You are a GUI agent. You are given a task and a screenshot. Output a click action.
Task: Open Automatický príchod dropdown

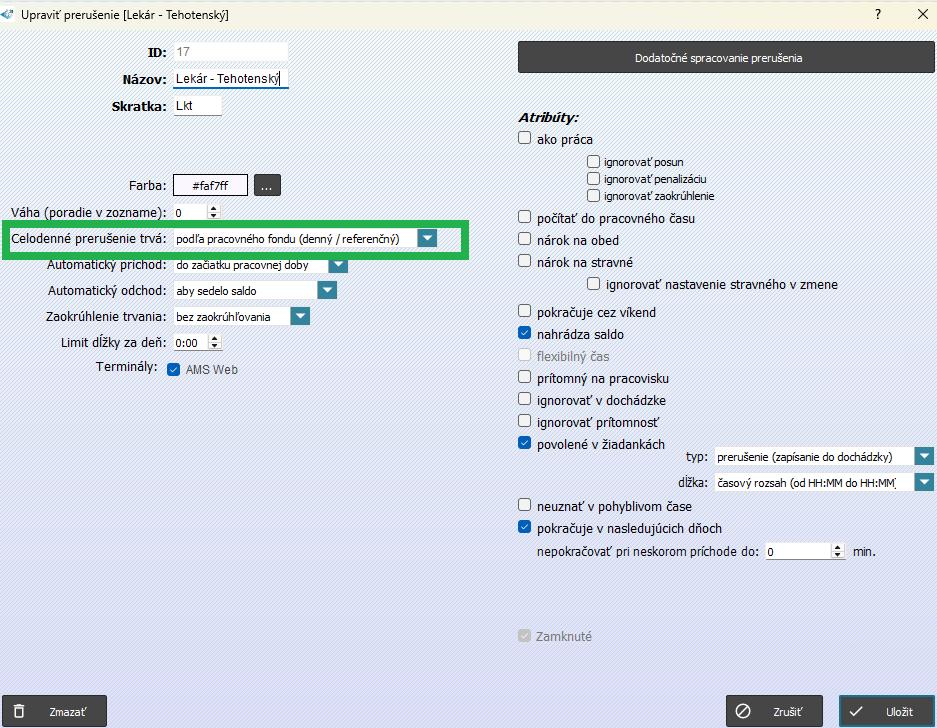pyautogui.click(x=338, y=265)
